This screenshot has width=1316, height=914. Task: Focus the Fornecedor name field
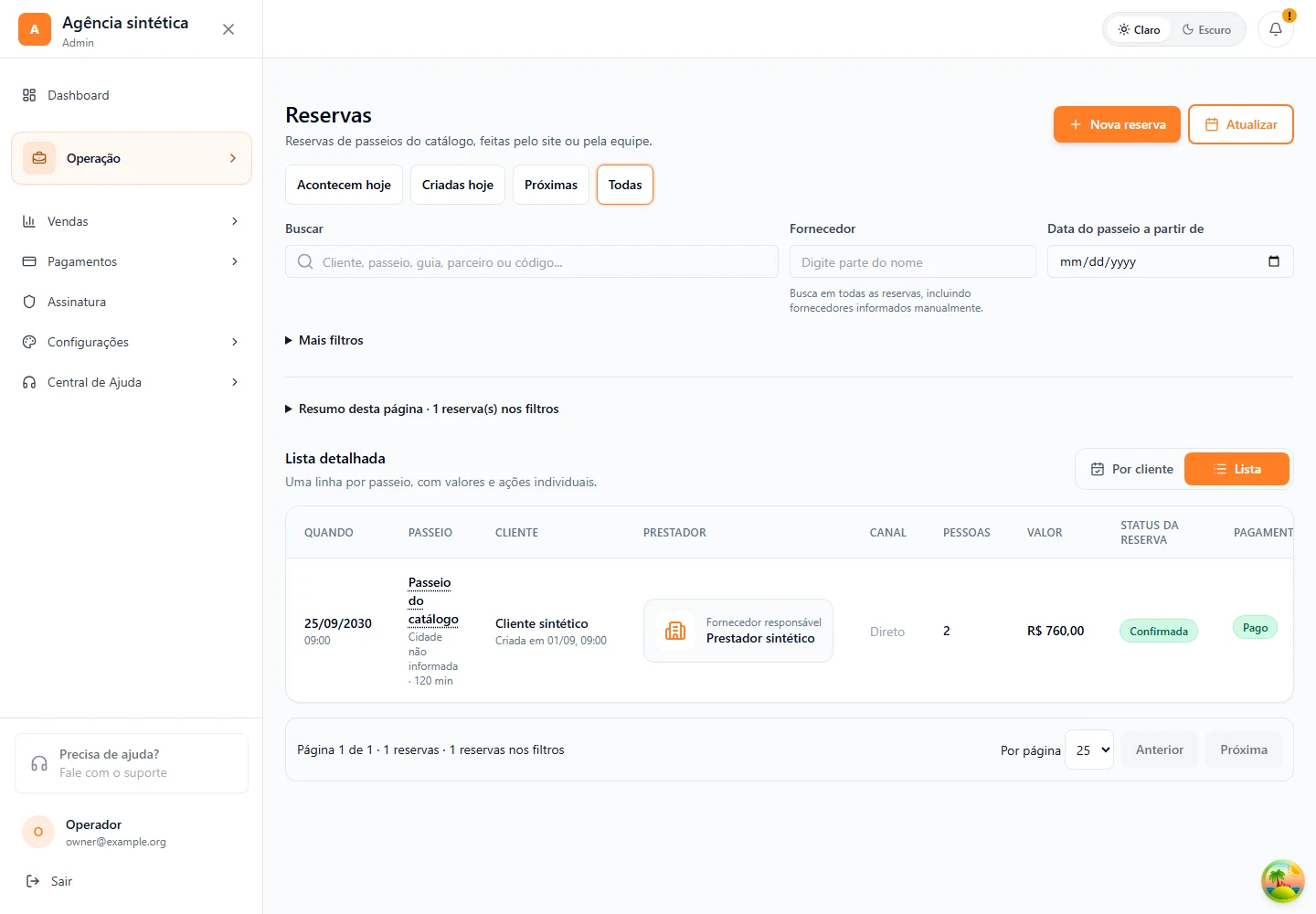(913, 262)
